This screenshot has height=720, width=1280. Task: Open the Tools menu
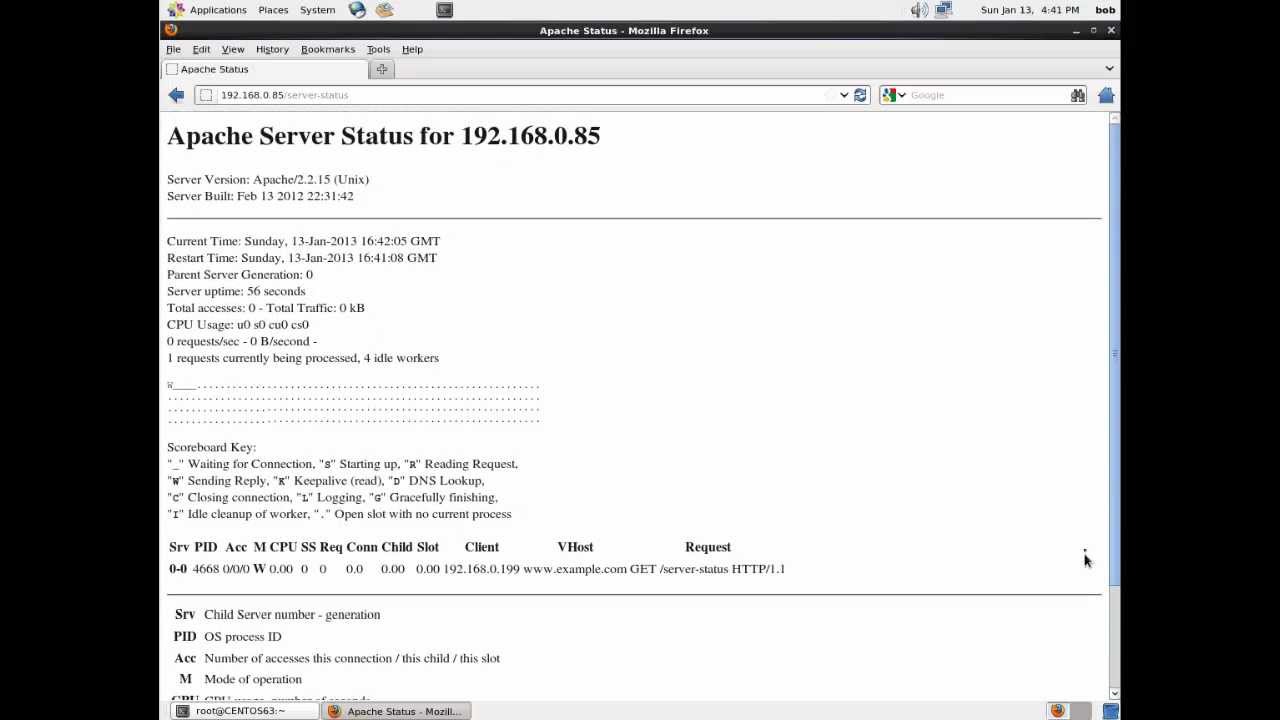pos(378,49)
